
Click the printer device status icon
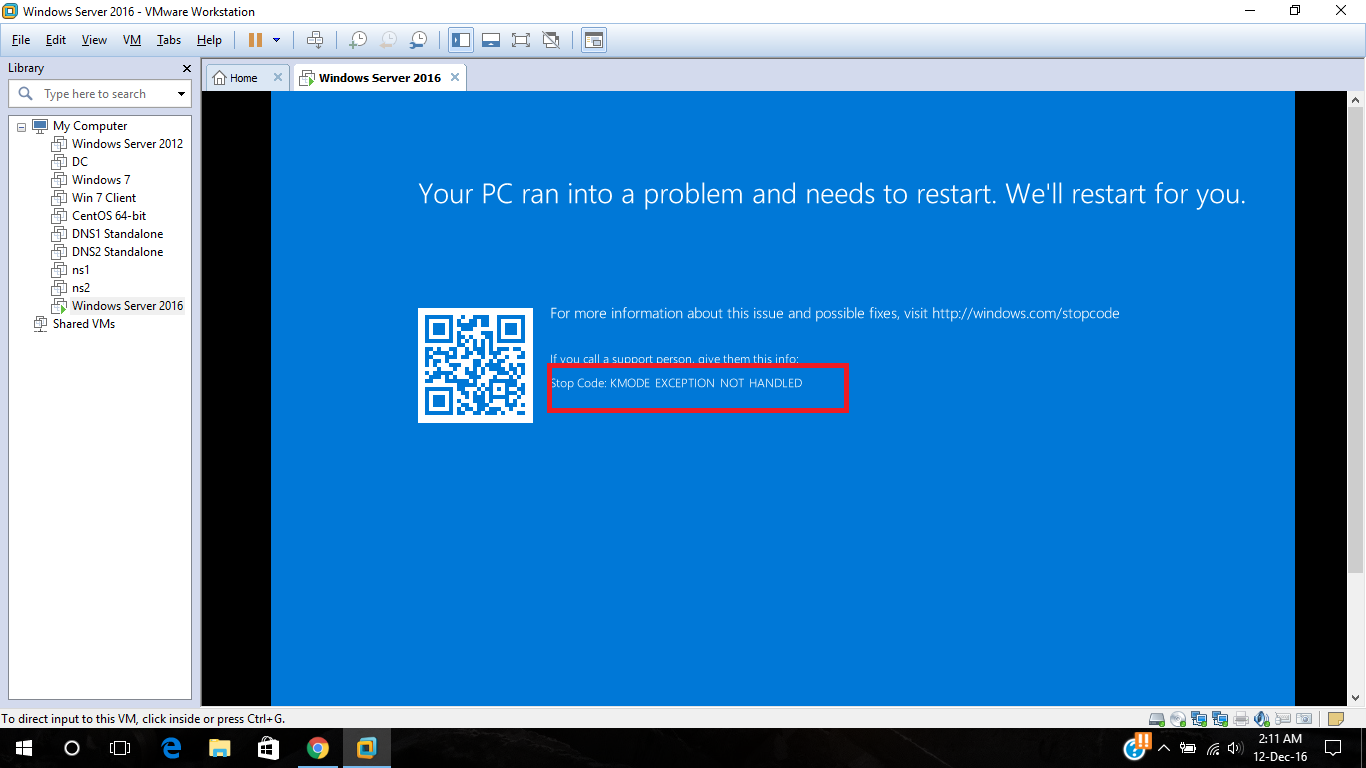(x=1241, y=718)
